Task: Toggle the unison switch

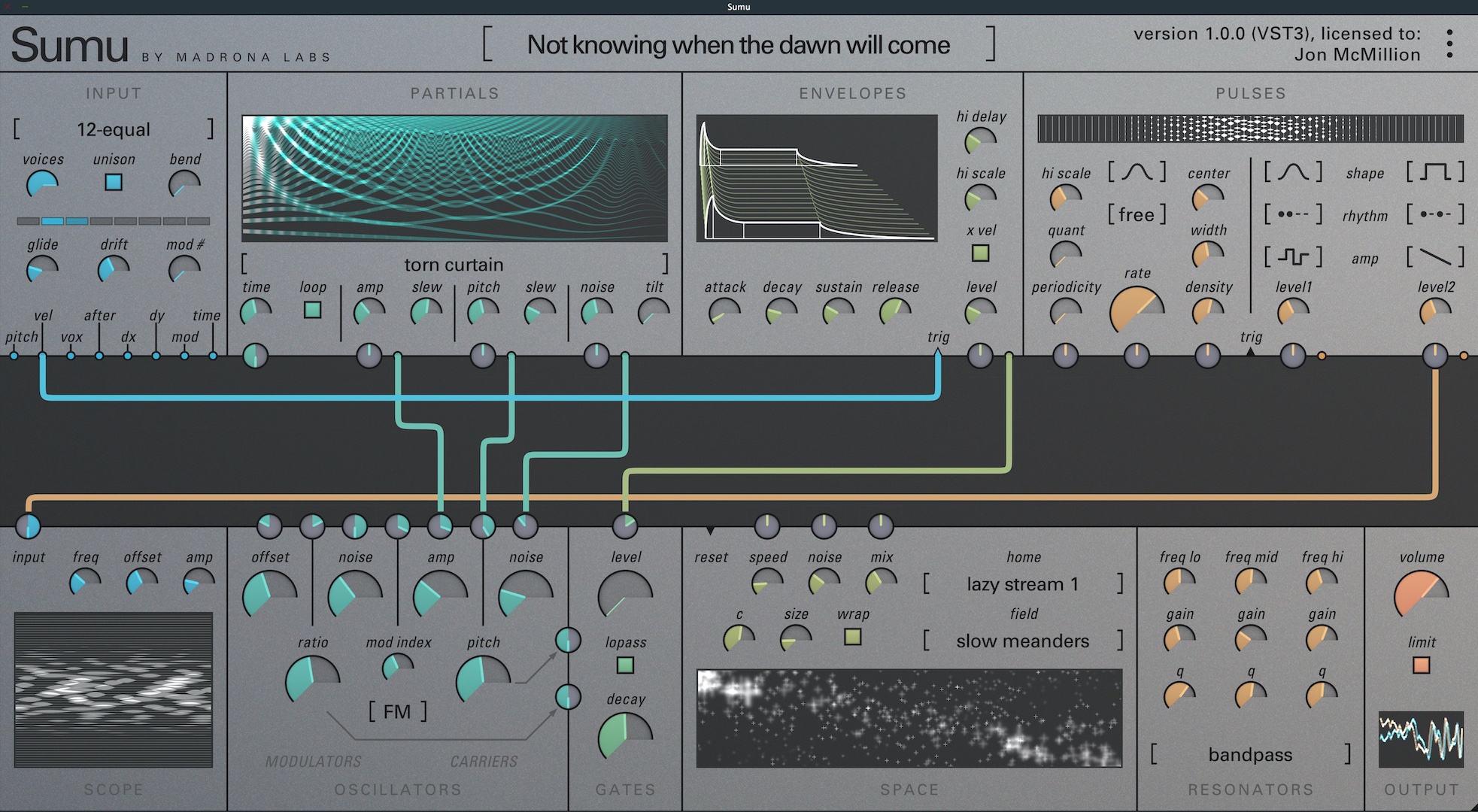Action: coord(114,182)
